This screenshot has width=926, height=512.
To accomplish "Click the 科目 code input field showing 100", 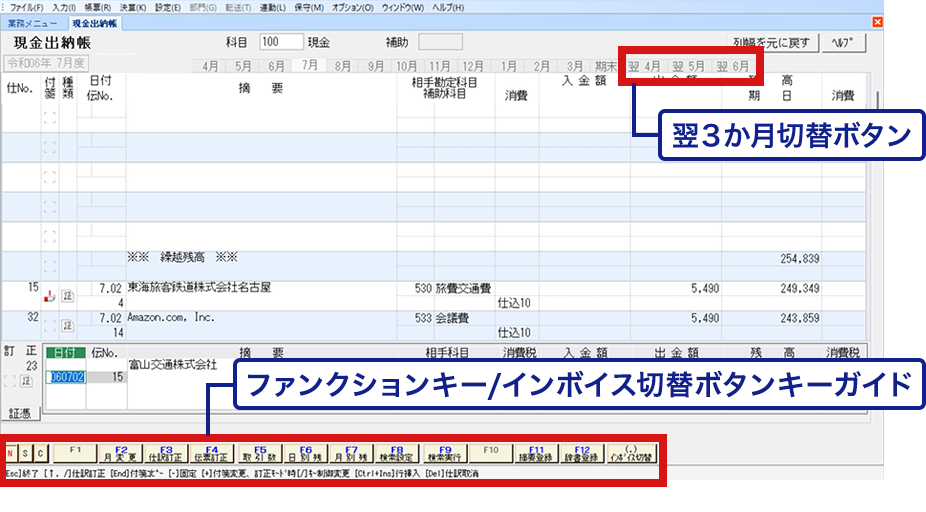I will point(280,42).
